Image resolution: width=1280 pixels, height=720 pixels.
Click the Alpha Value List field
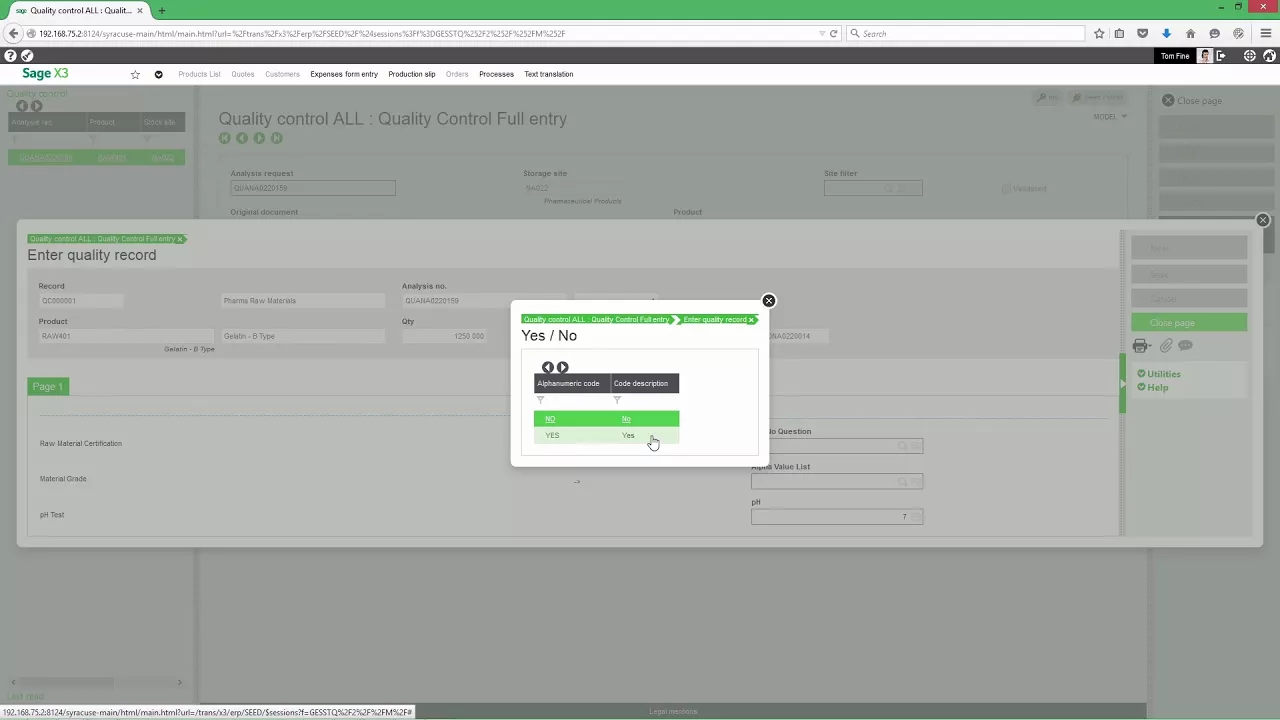[x=837, y=481]
